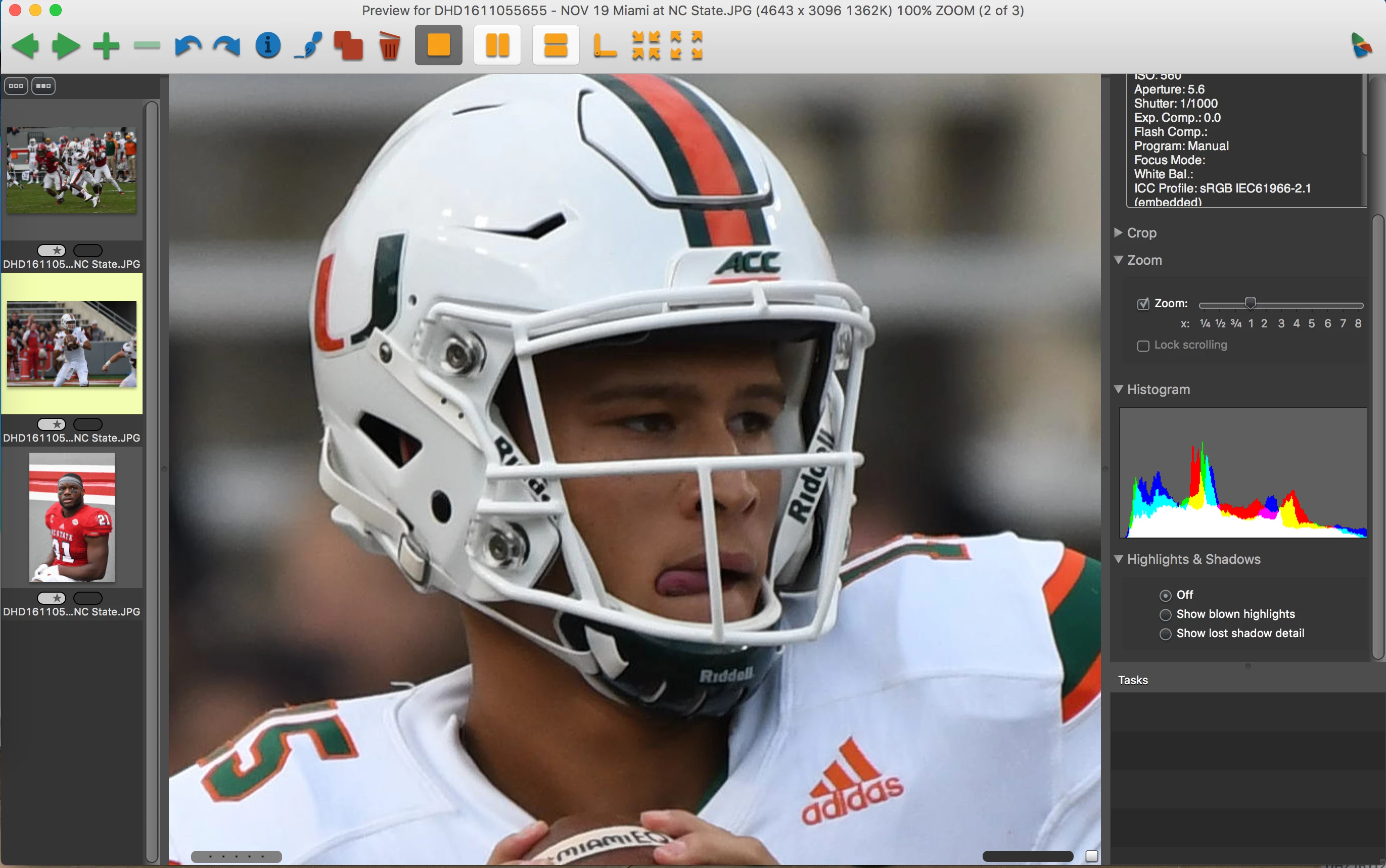Image resolution: width=1386 pixels, height=868 pixels.
Task: Uncheck the Zoom checkbox
Action: [1142, 304]
